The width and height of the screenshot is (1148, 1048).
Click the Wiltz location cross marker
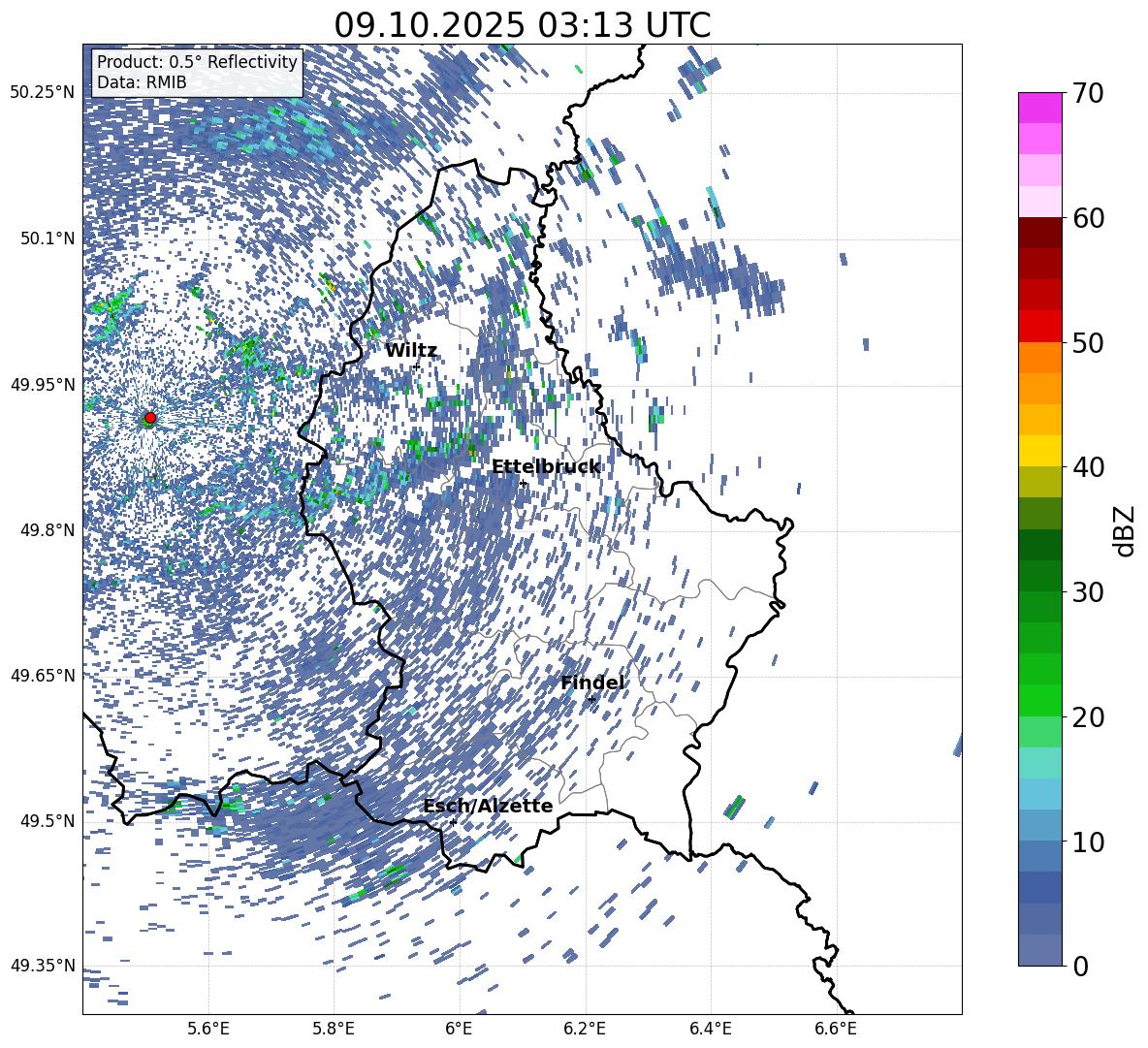tap(417, 365)
